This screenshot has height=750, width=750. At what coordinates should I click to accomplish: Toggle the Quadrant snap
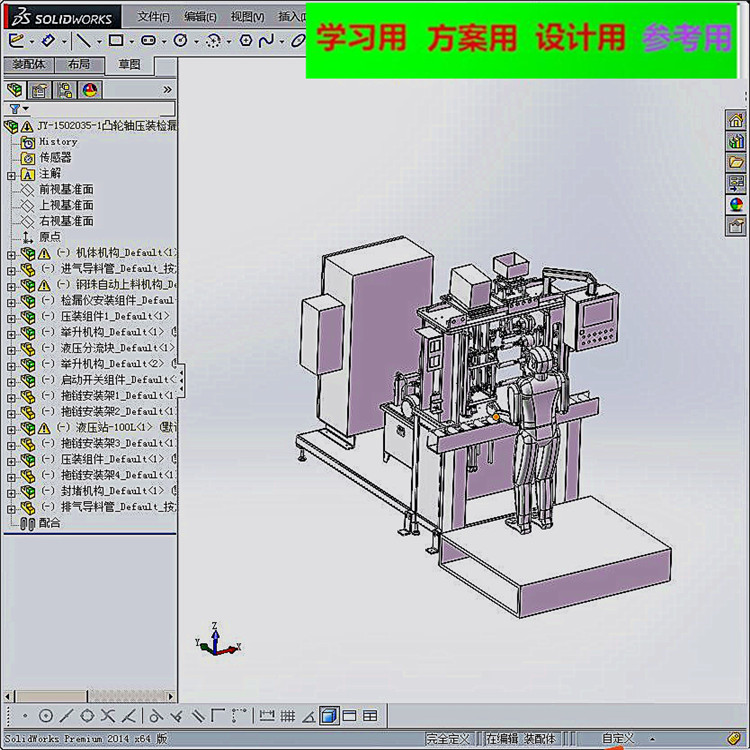87,716
